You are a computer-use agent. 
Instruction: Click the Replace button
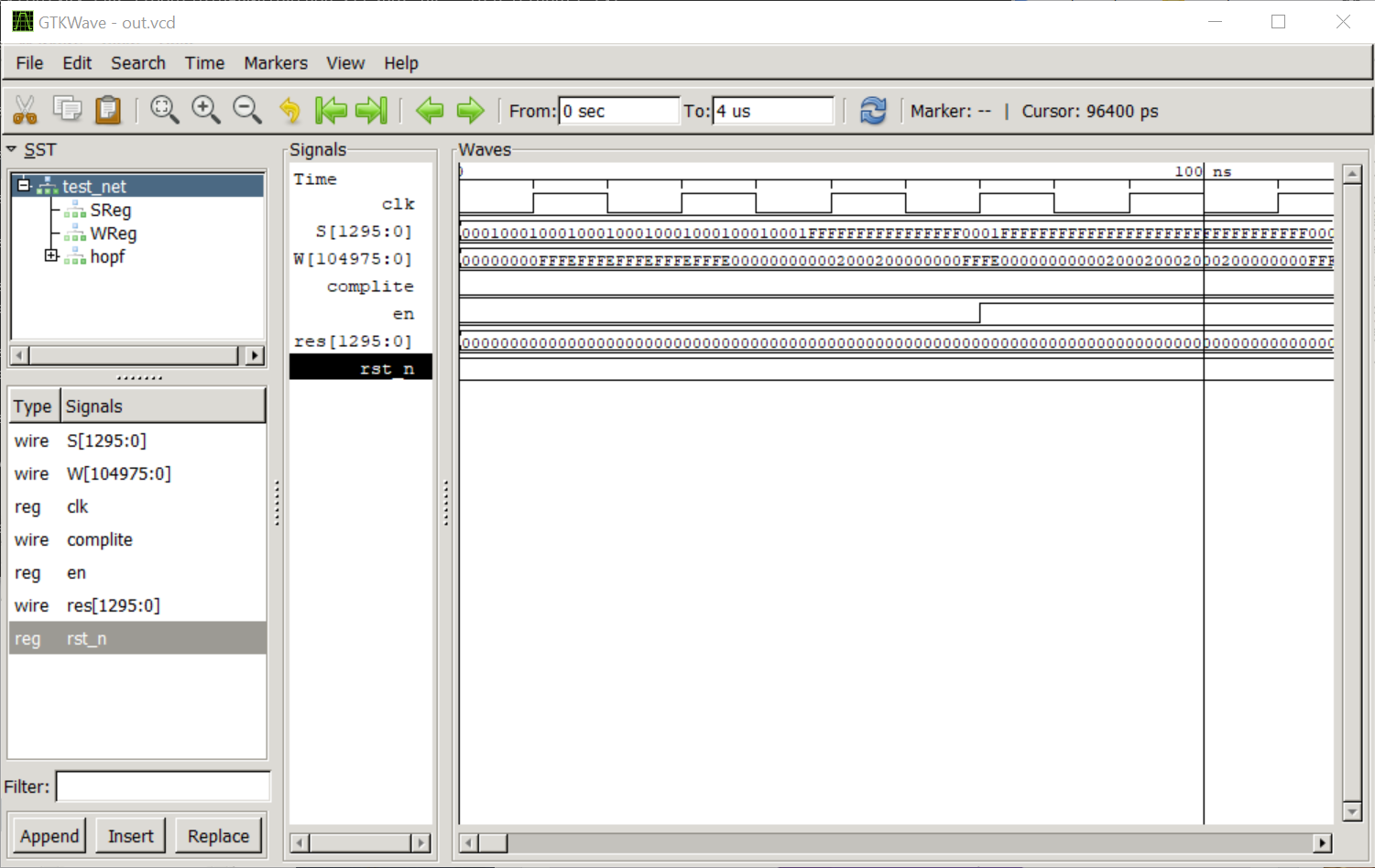(x=218, y=836)
